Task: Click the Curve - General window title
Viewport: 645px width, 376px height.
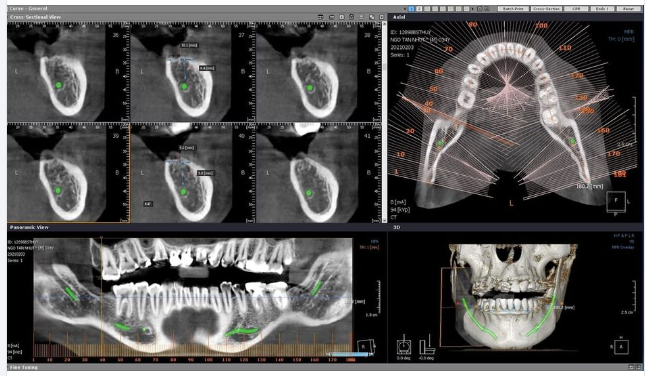Action: click(x=28, y=8)
